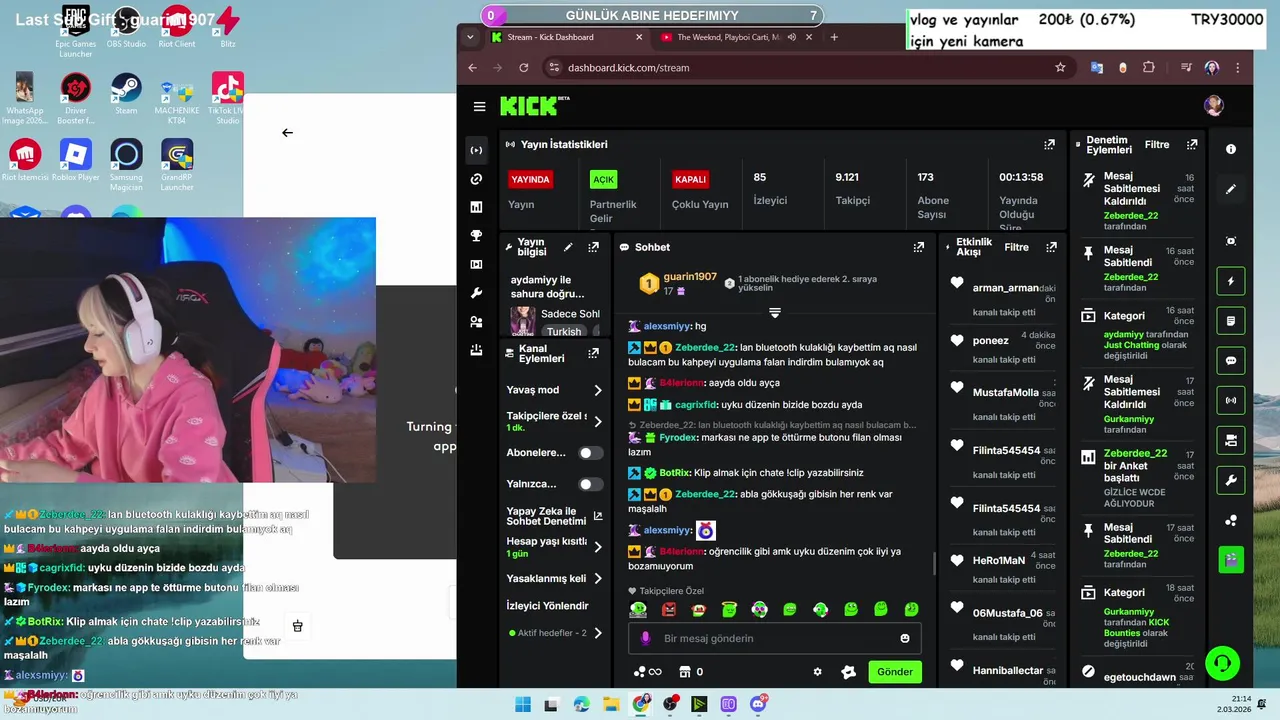Edit stream info with the pencil icon
The height and width of the screenshot is (720, 1280).
tap(568, 247)
